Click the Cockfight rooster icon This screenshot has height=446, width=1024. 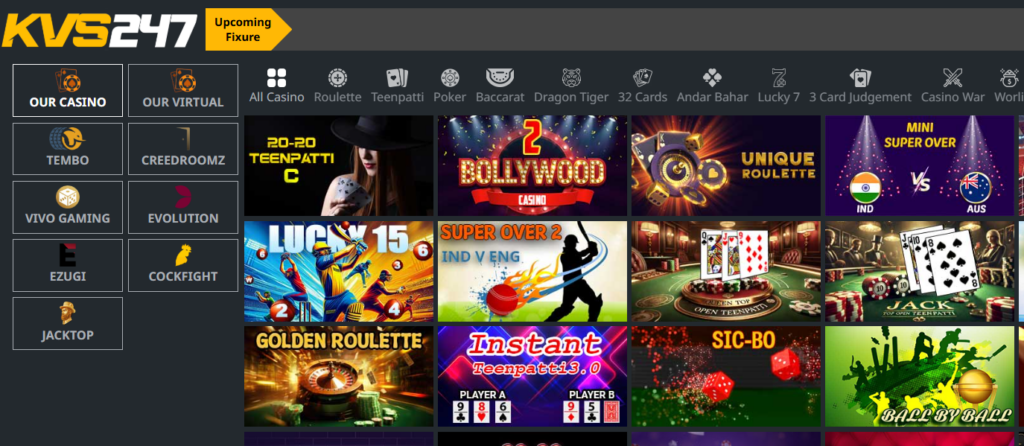pos(183,255)
